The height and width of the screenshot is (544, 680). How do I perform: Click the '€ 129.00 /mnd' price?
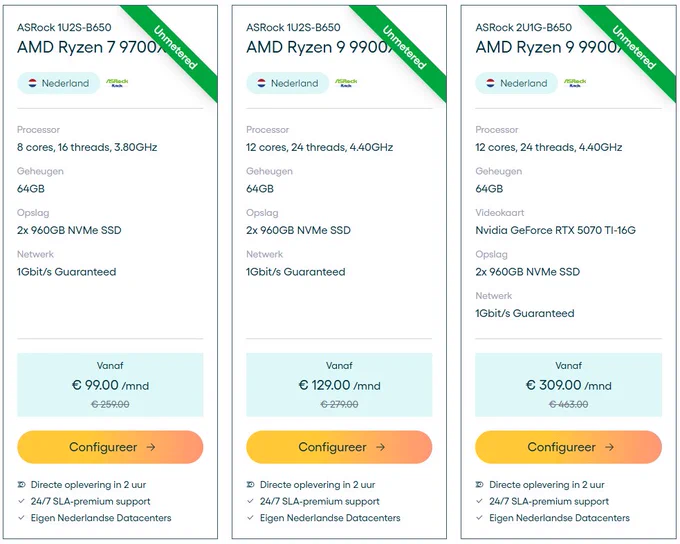[x=339, y=385]
